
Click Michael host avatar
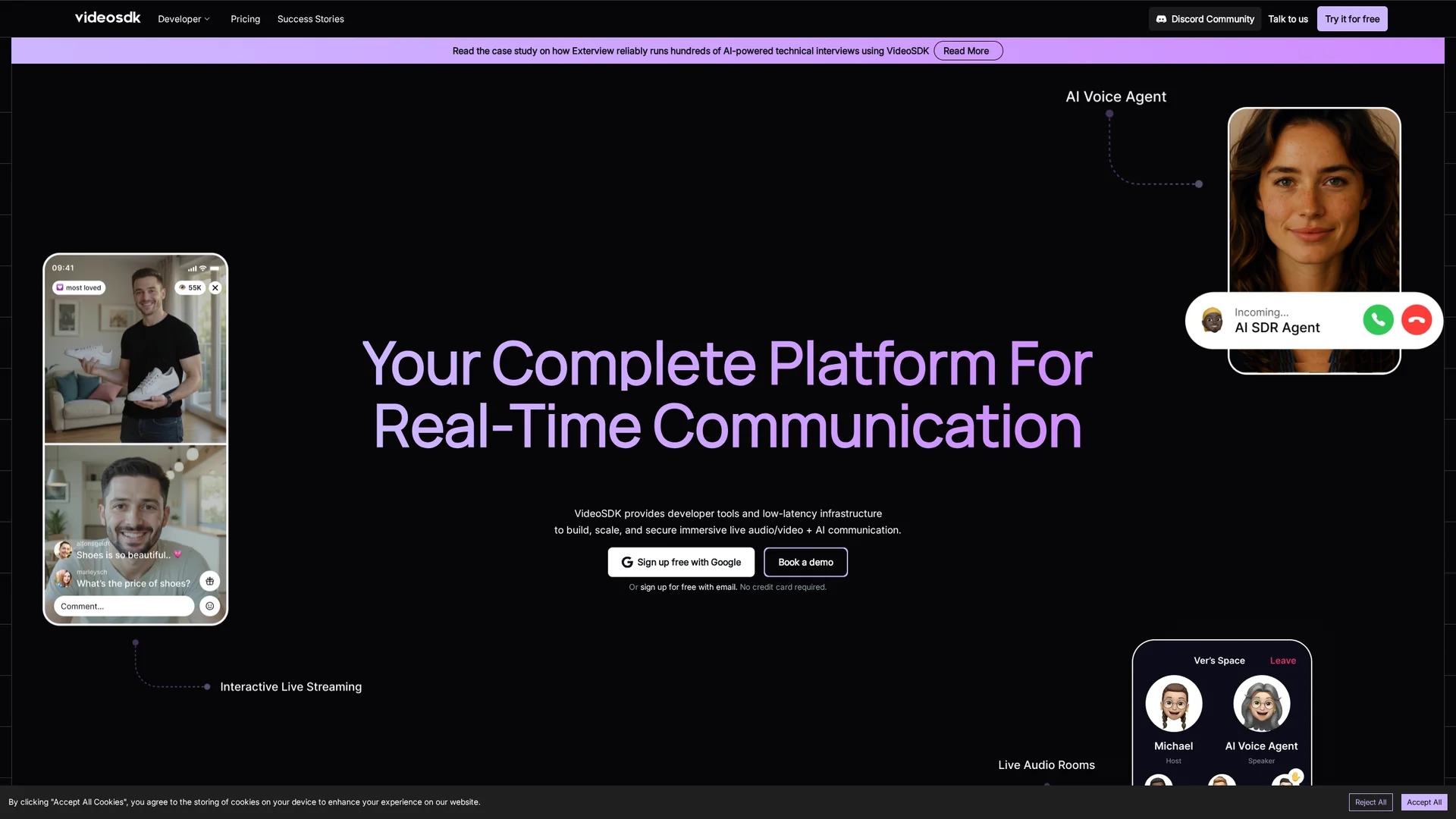[x=1173, y=704]
